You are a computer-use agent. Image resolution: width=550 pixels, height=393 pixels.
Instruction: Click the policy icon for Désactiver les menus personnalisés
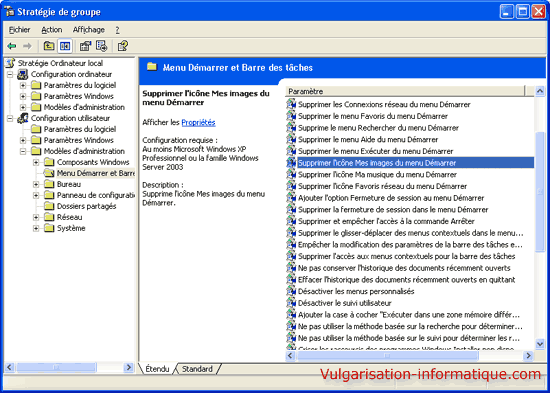pos(291,291)
